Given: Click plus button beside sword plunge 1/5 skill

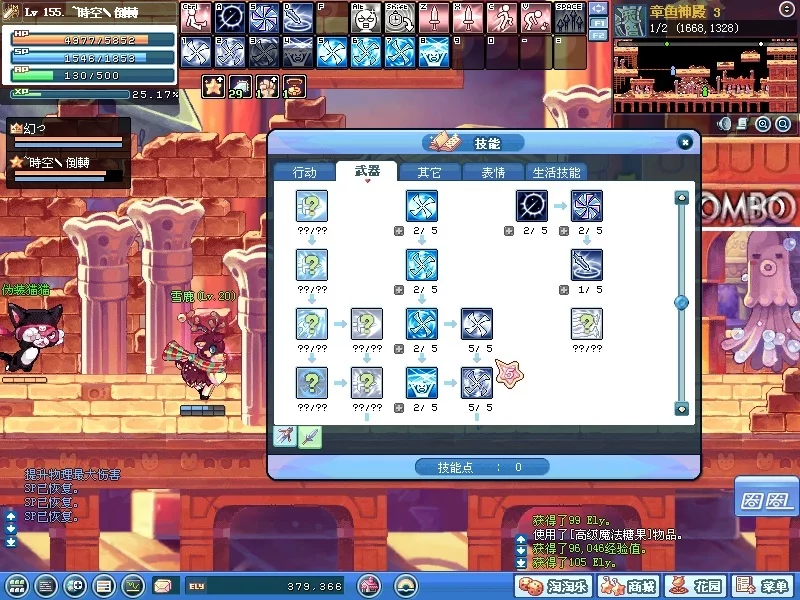Looking at the screenshot, I should [x=564, y=290].
